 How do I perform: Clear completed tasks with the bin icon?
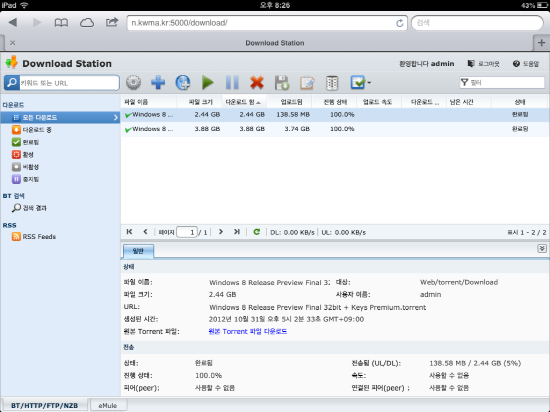[332, 83]
